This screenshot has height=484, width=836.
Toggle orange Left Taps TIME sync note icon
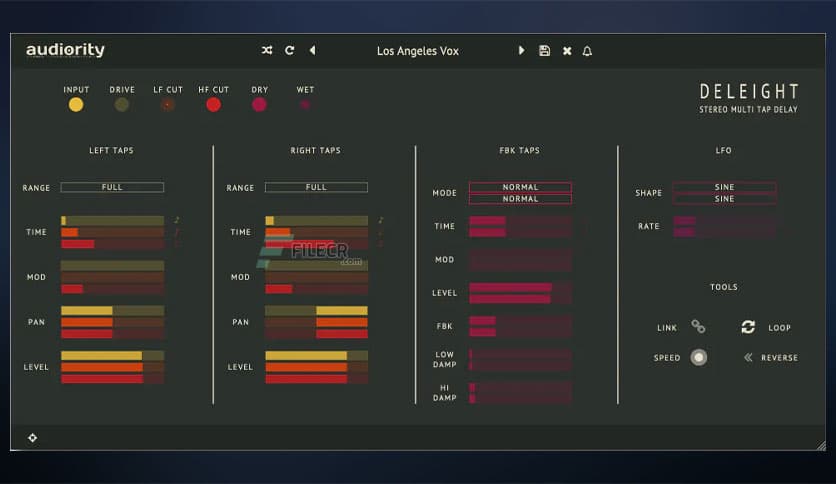tap(176, 232)
